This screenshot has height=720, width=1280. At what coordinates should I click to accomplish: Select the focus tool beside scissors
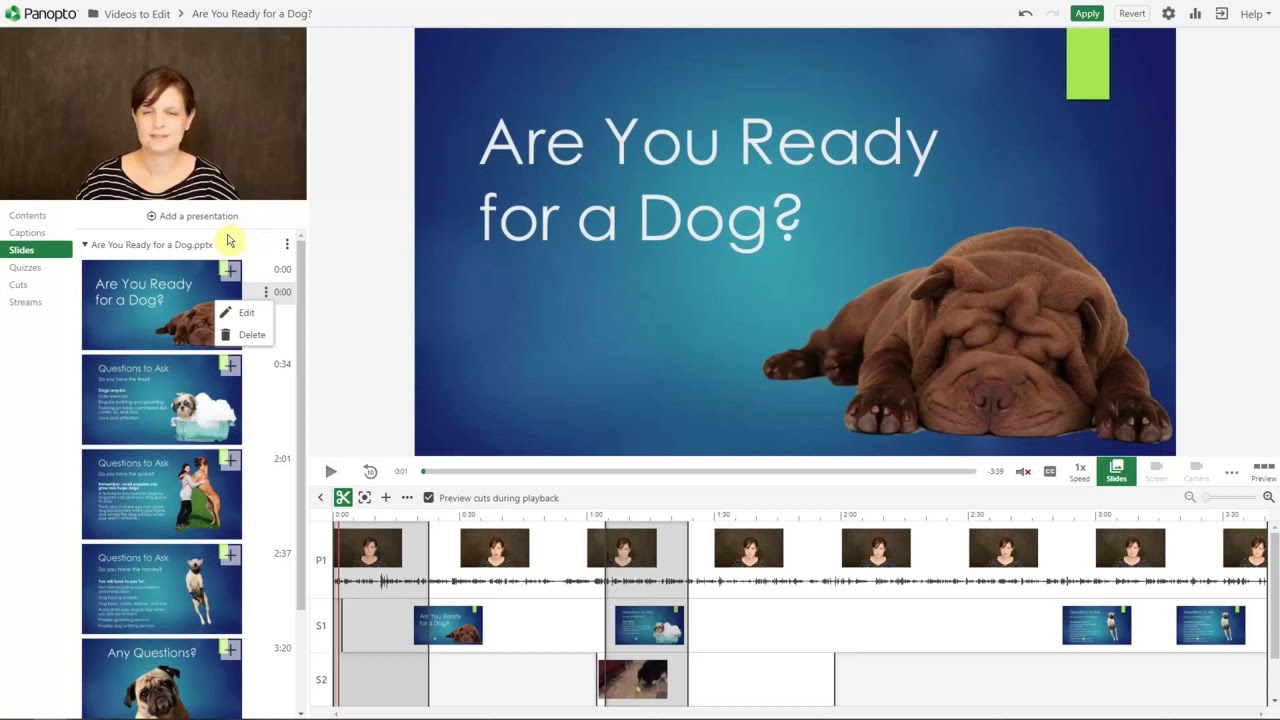point(364,498)
